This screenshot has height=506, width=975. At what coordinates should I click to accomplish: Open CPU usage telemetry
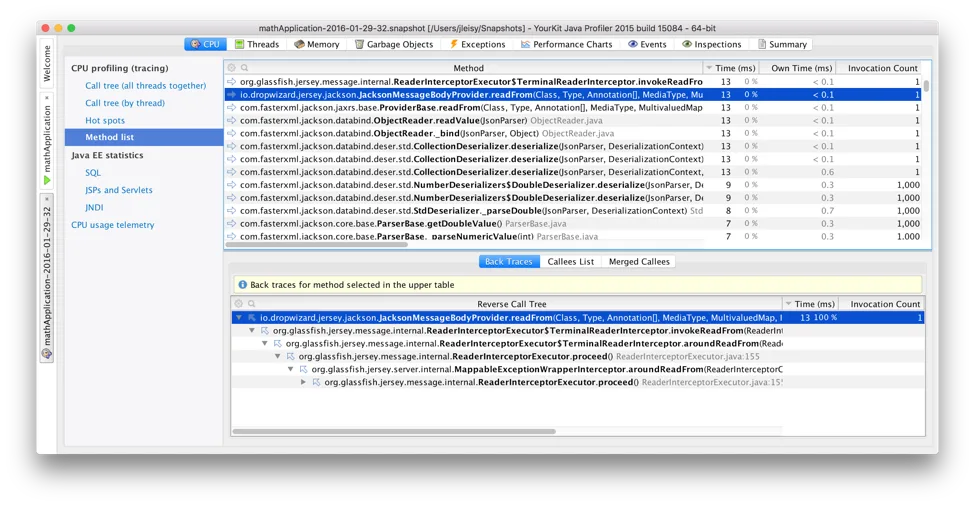pos(113,225)
